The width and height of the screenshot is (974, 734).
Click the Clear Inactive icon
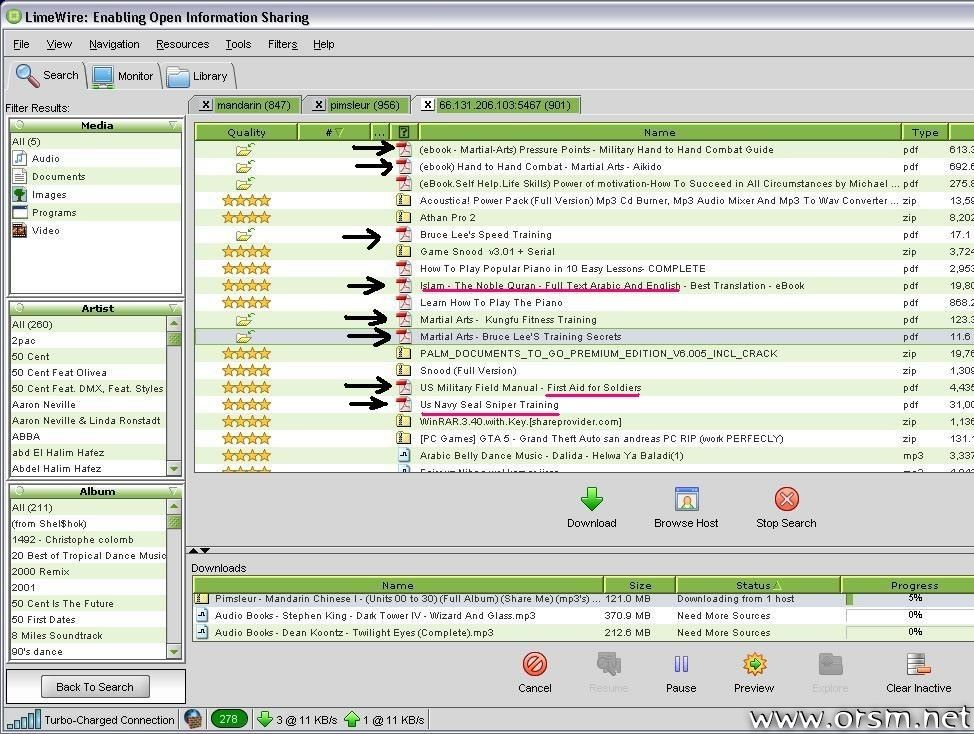click(918, 664)
